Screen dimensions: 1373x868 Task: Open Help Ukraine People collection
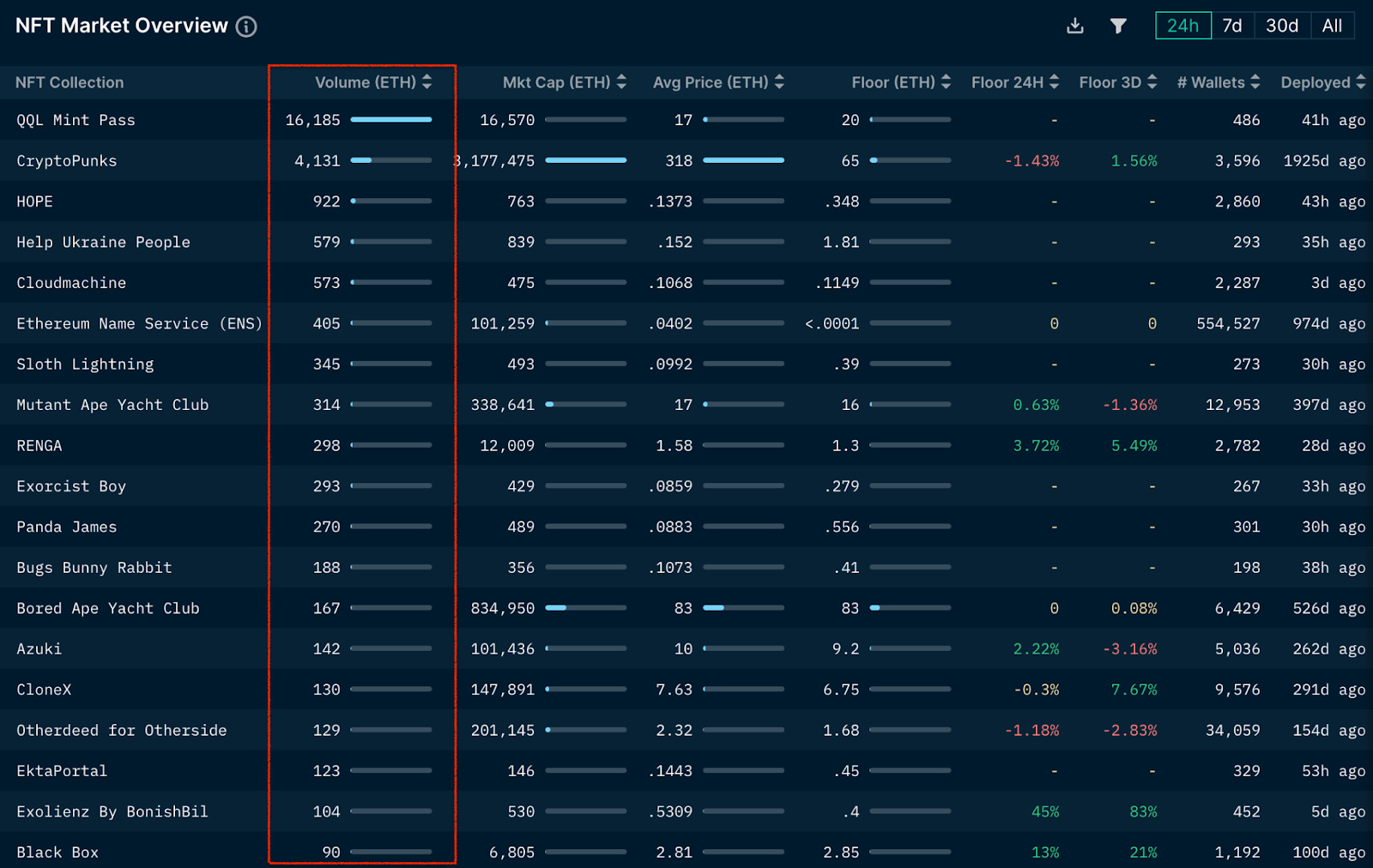(x=103, y=242)
